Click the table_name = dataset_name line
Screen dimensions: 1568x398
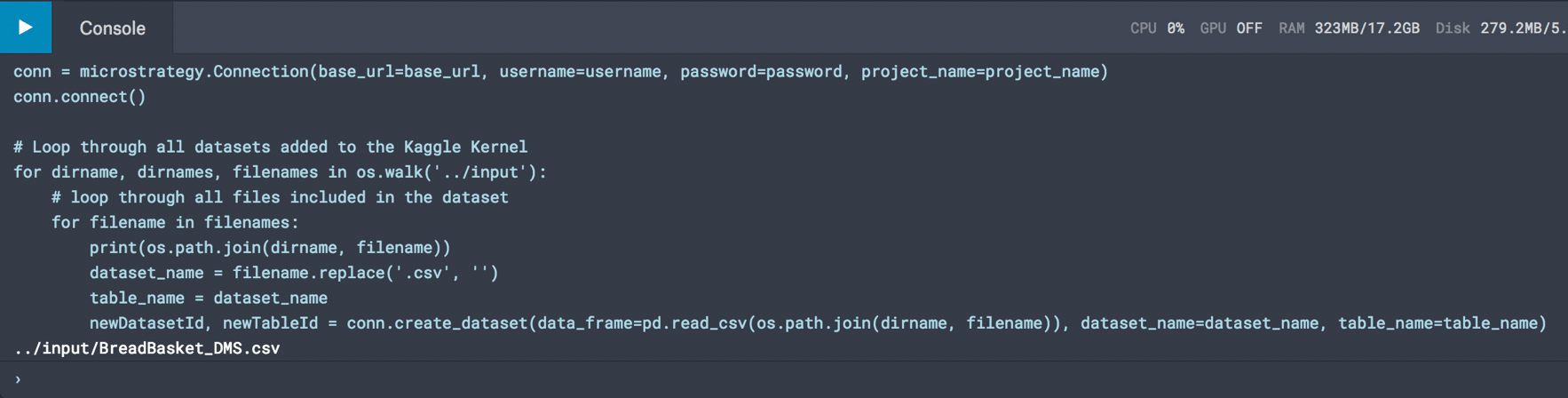coord(209,298)
